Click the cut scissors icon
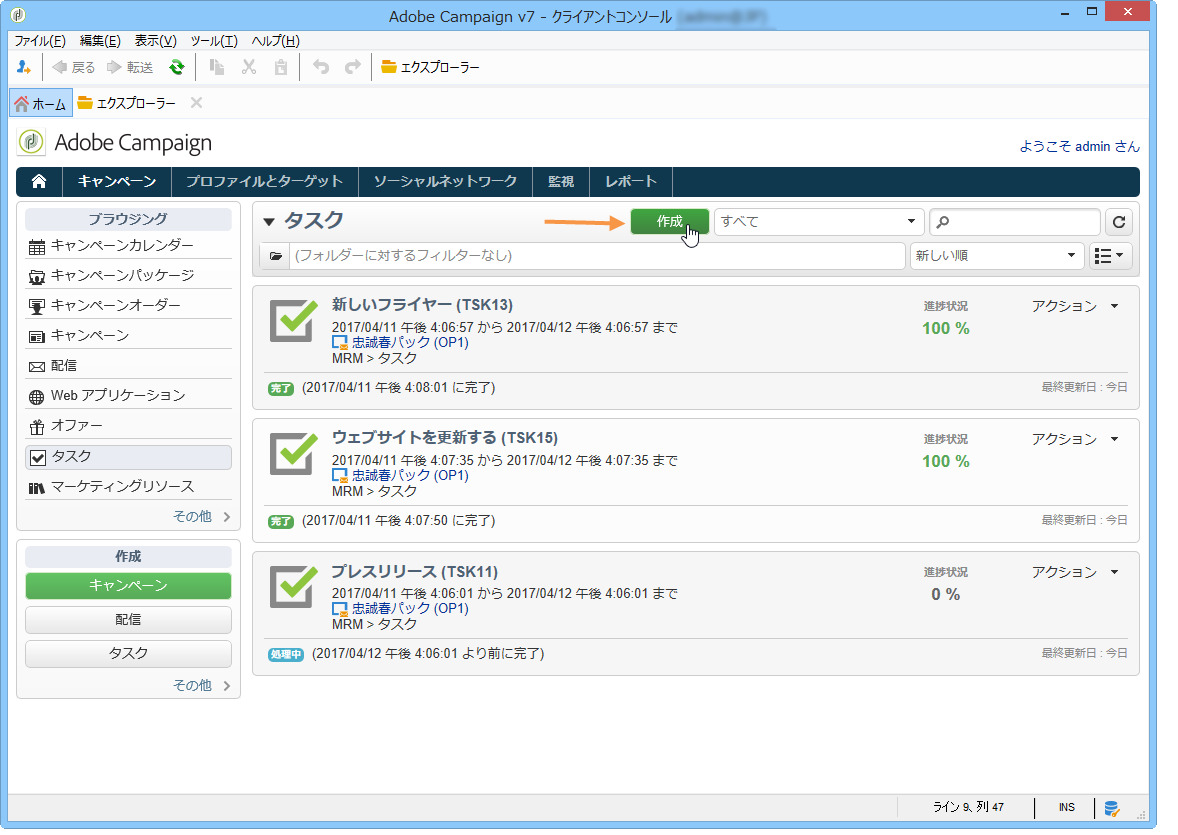The image size is (1178, 835). click(249, 68)
